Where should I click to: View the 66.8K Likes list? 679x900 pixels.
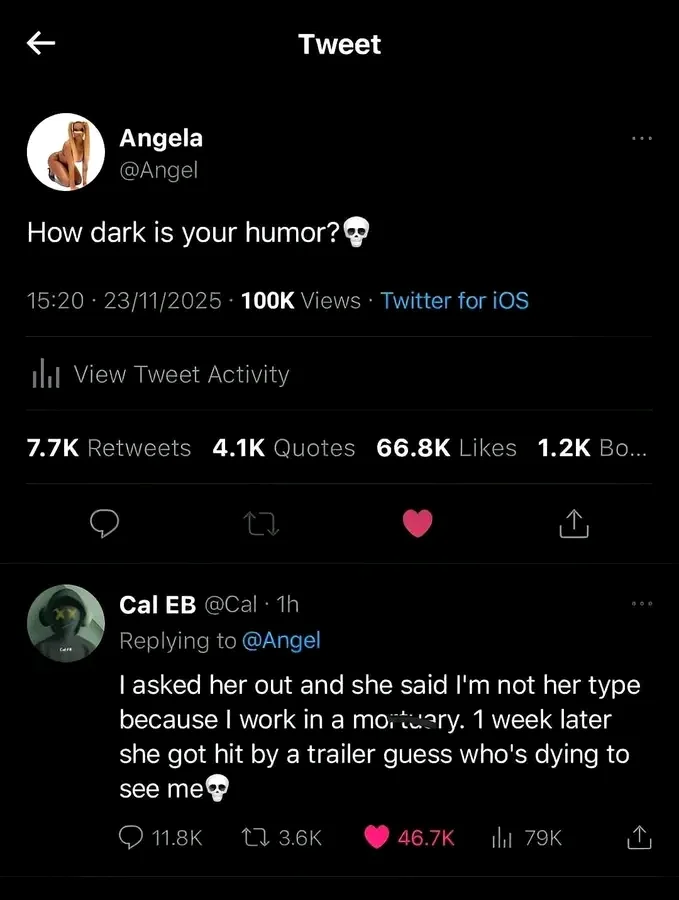[446, 448]
